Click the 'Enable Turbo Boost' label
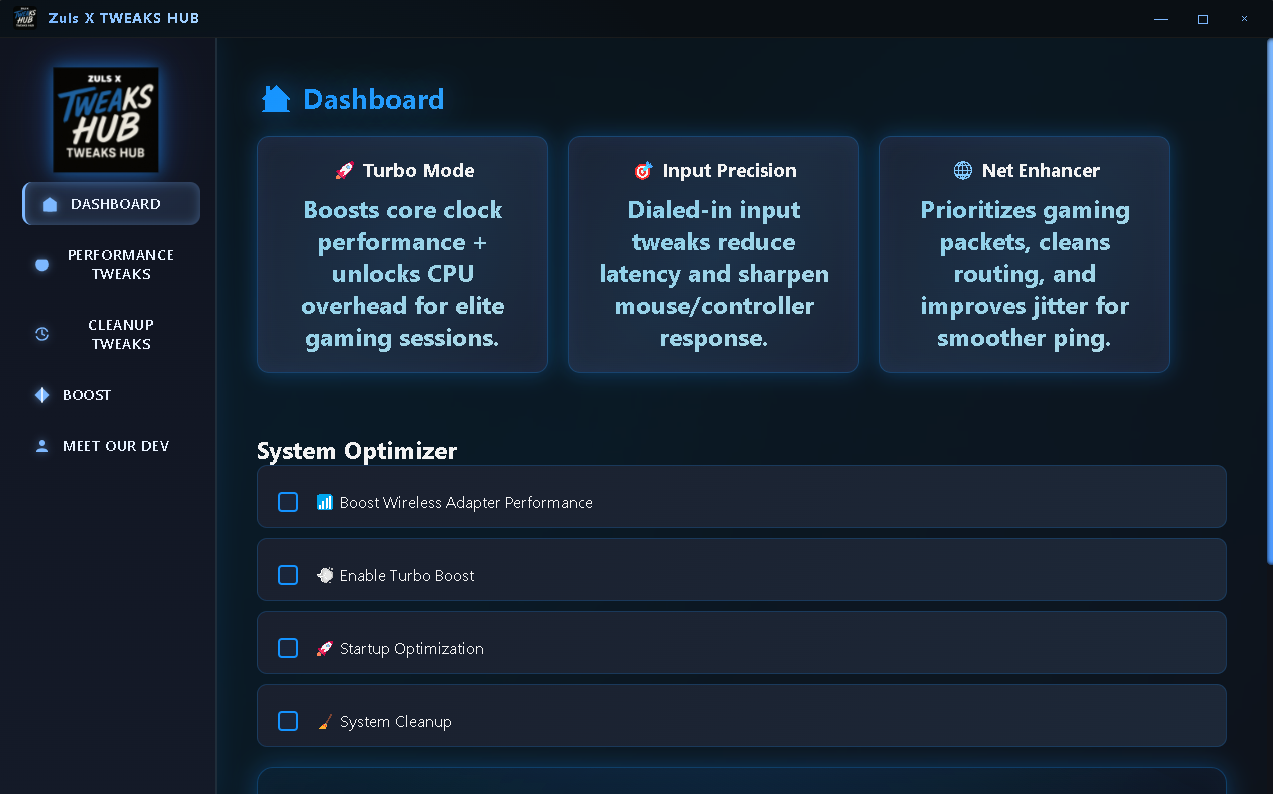The height and width of the screenshot is (794, 1273). pyautogui.click(x=407, y=576)
